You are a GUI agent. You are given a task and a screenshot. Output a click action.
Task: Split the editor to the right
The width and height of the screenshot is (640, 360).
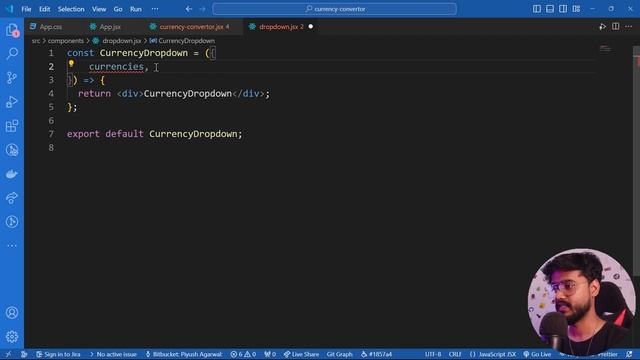616,27
